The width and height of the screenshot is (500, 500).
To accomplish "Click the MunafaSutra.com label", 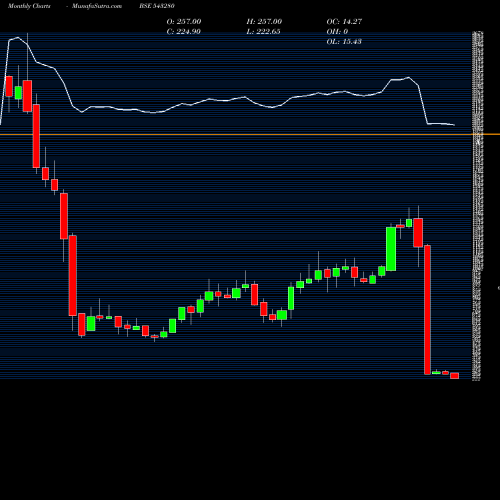I will pyautogui.click(x=97, y=6).
